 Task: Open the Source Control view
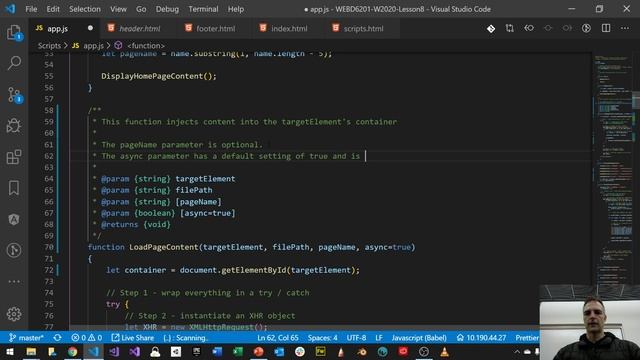14,94
